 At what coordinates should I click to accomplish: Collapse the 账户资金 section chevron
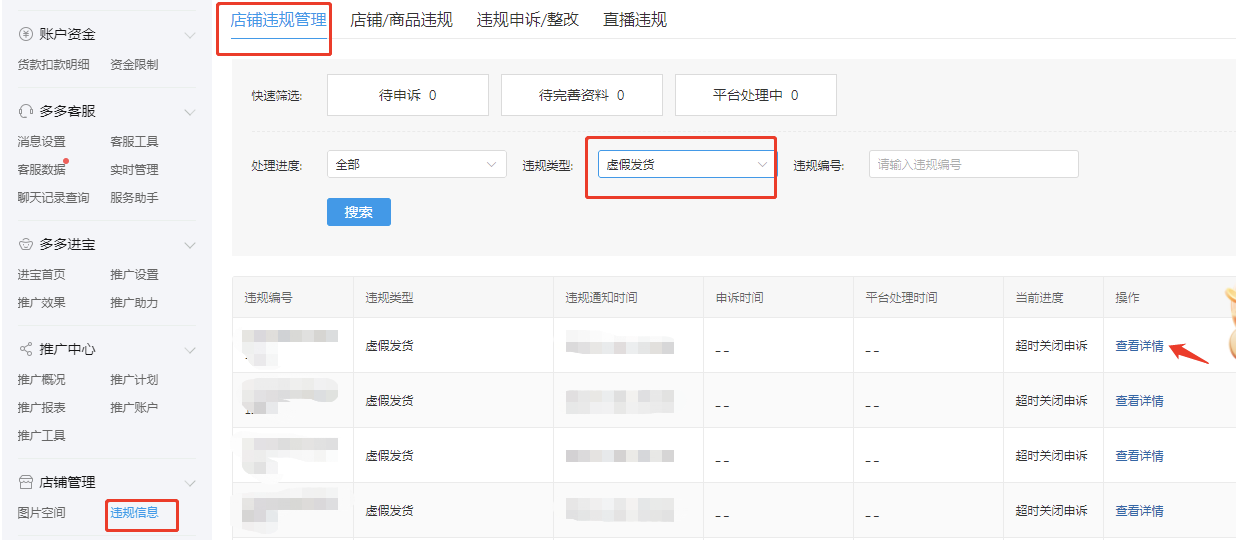click(x=190, y=35)
